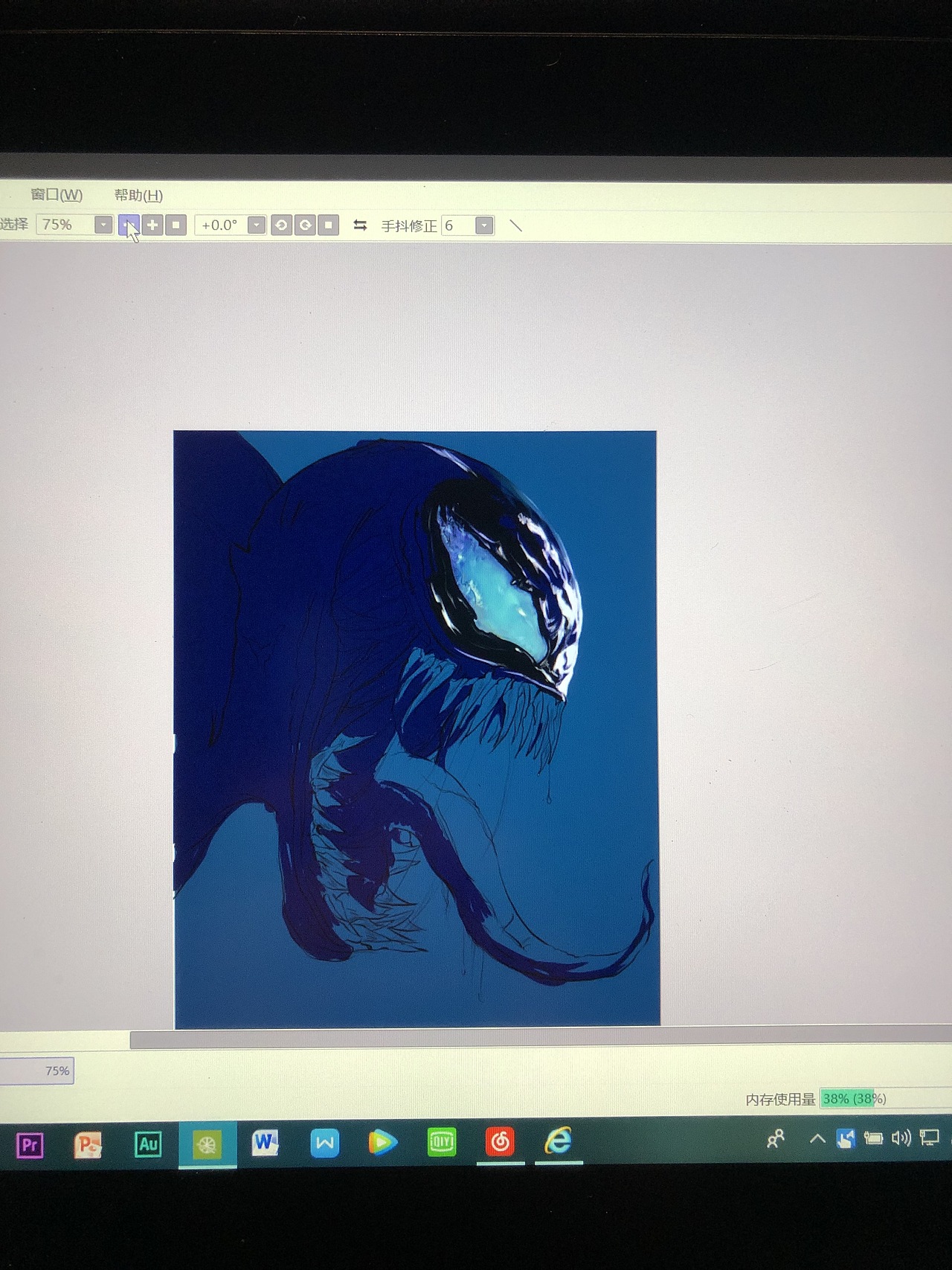
Task: Reset canvas rotation square icon
Action: pos(329,225)
